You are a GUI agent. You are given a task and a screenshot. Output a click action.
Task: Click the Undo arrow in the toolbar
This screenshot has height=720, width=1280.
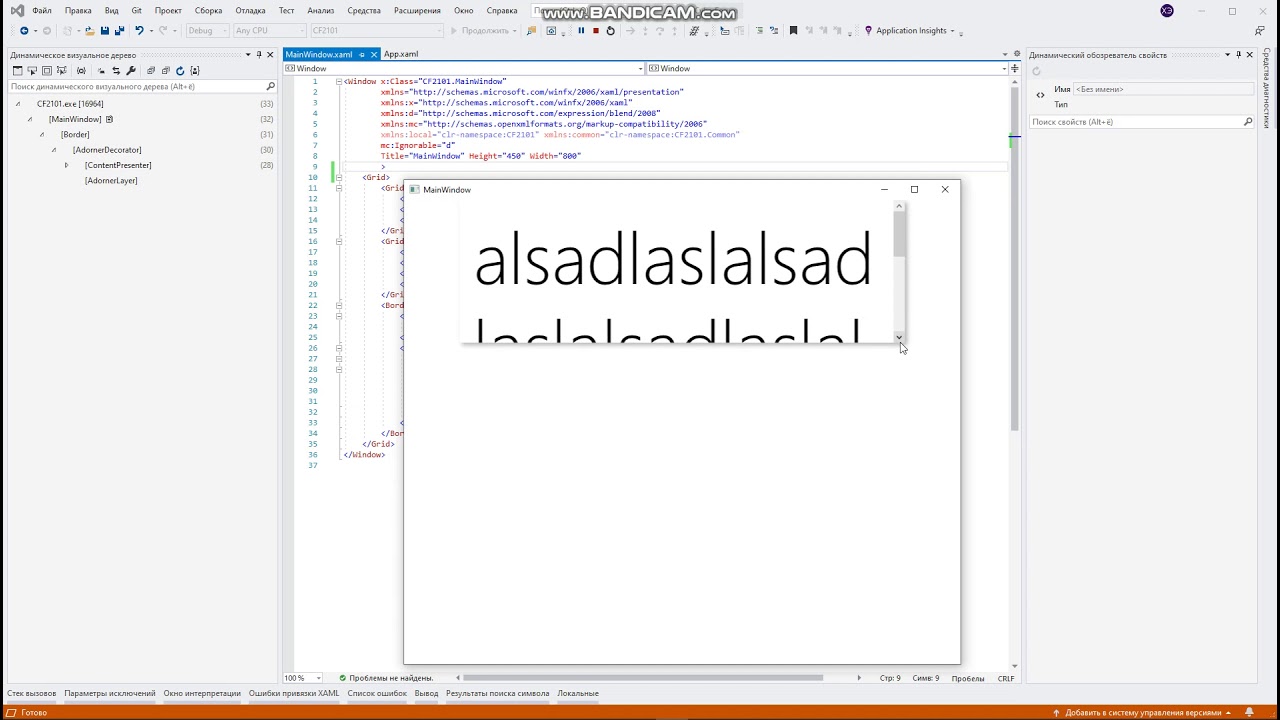click(x=139, y=31)
